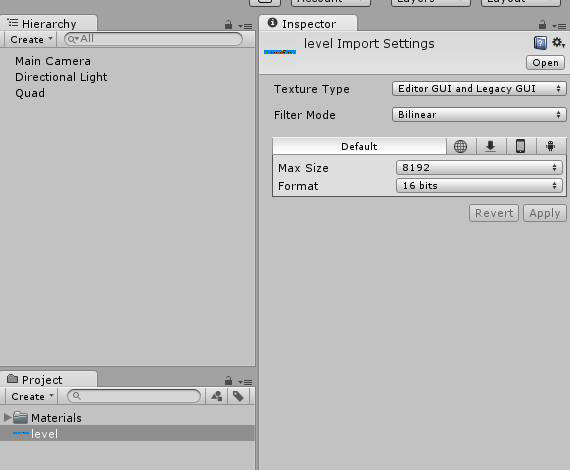Click the level Import Settings title
The image size is (570, 470).
point(369,44)
